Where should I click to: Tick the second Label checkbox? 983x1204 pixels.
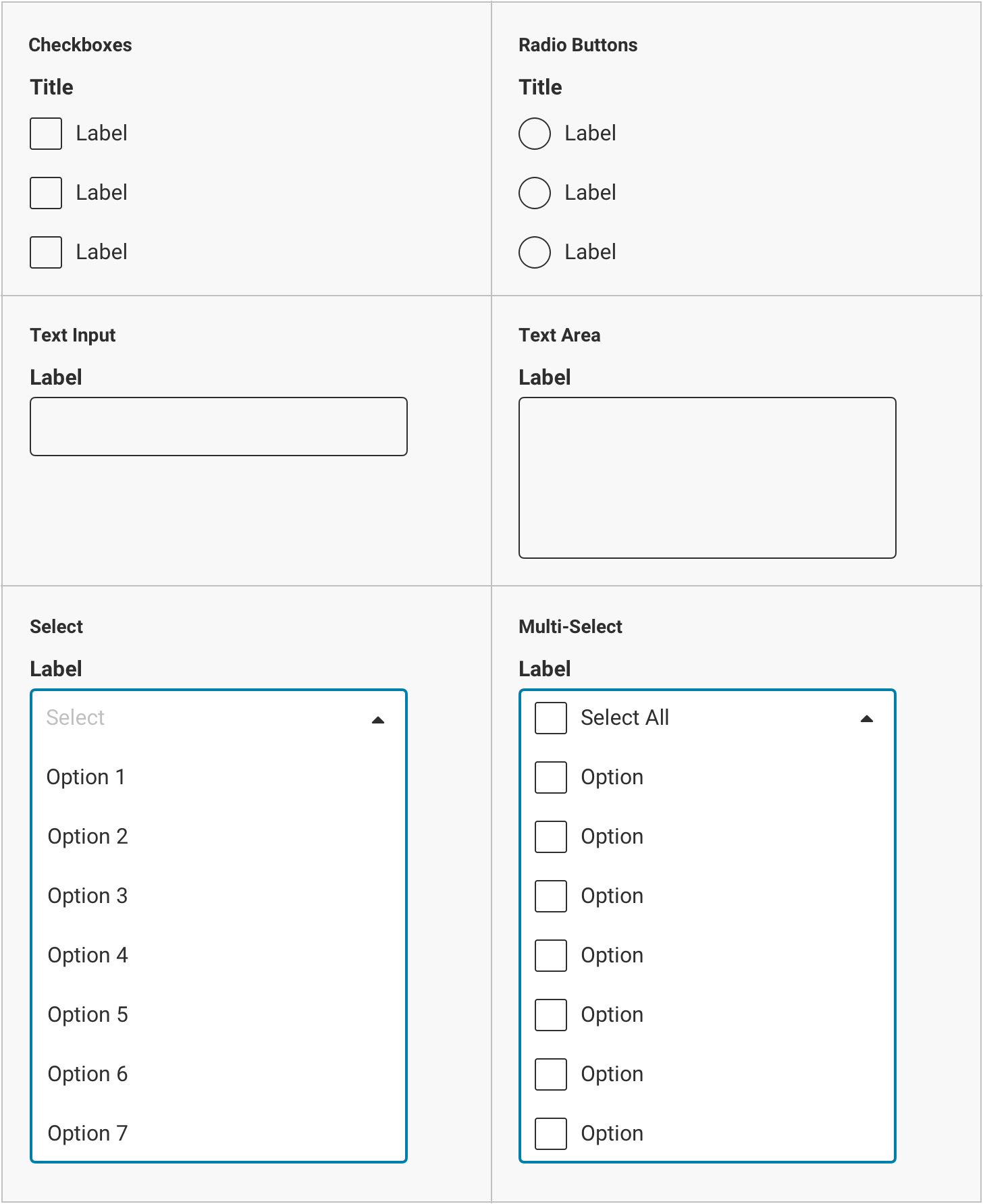click(46, 193)
